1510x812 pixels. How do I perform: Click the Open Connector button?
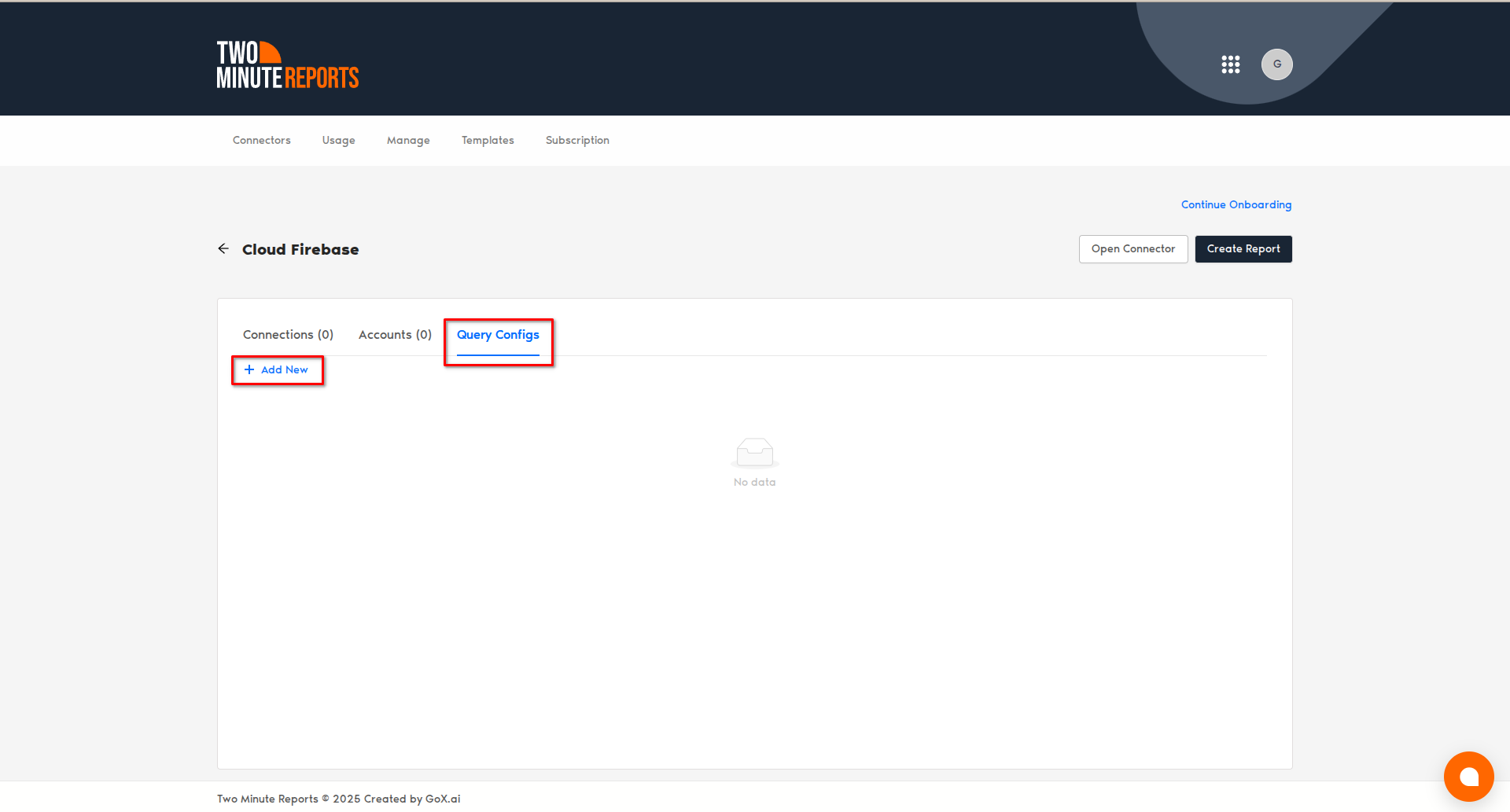(x=1133, y=249)
